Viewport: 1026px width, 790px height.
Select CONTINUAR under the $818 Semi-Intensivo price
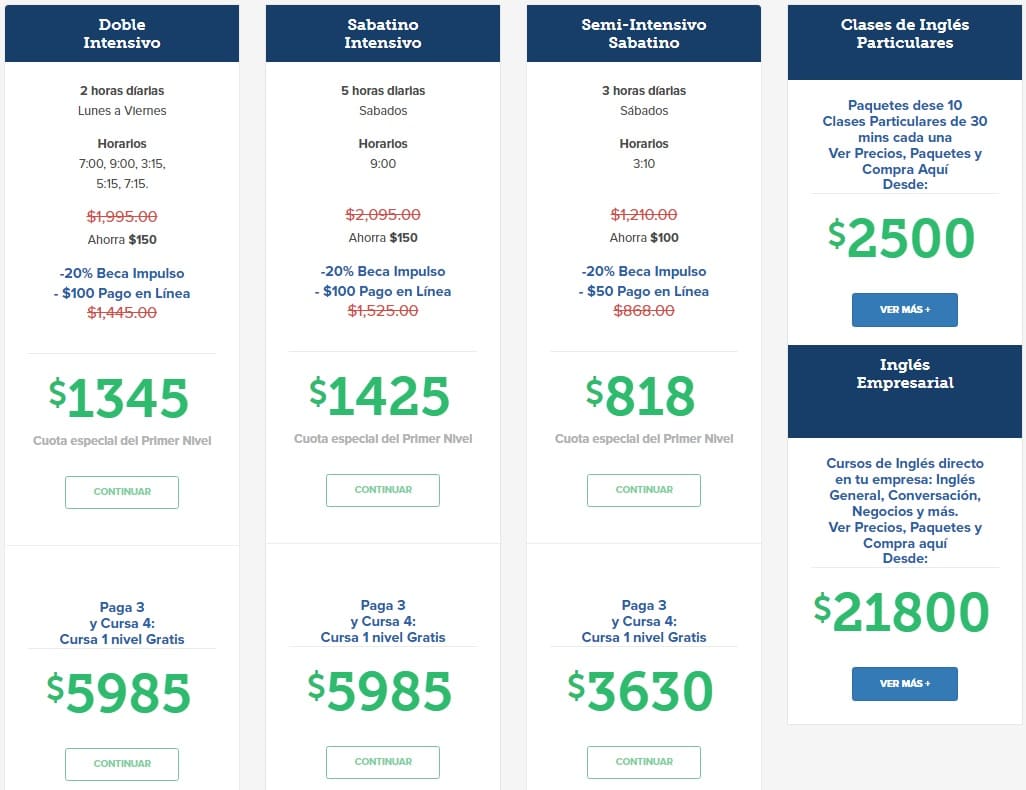644,490
